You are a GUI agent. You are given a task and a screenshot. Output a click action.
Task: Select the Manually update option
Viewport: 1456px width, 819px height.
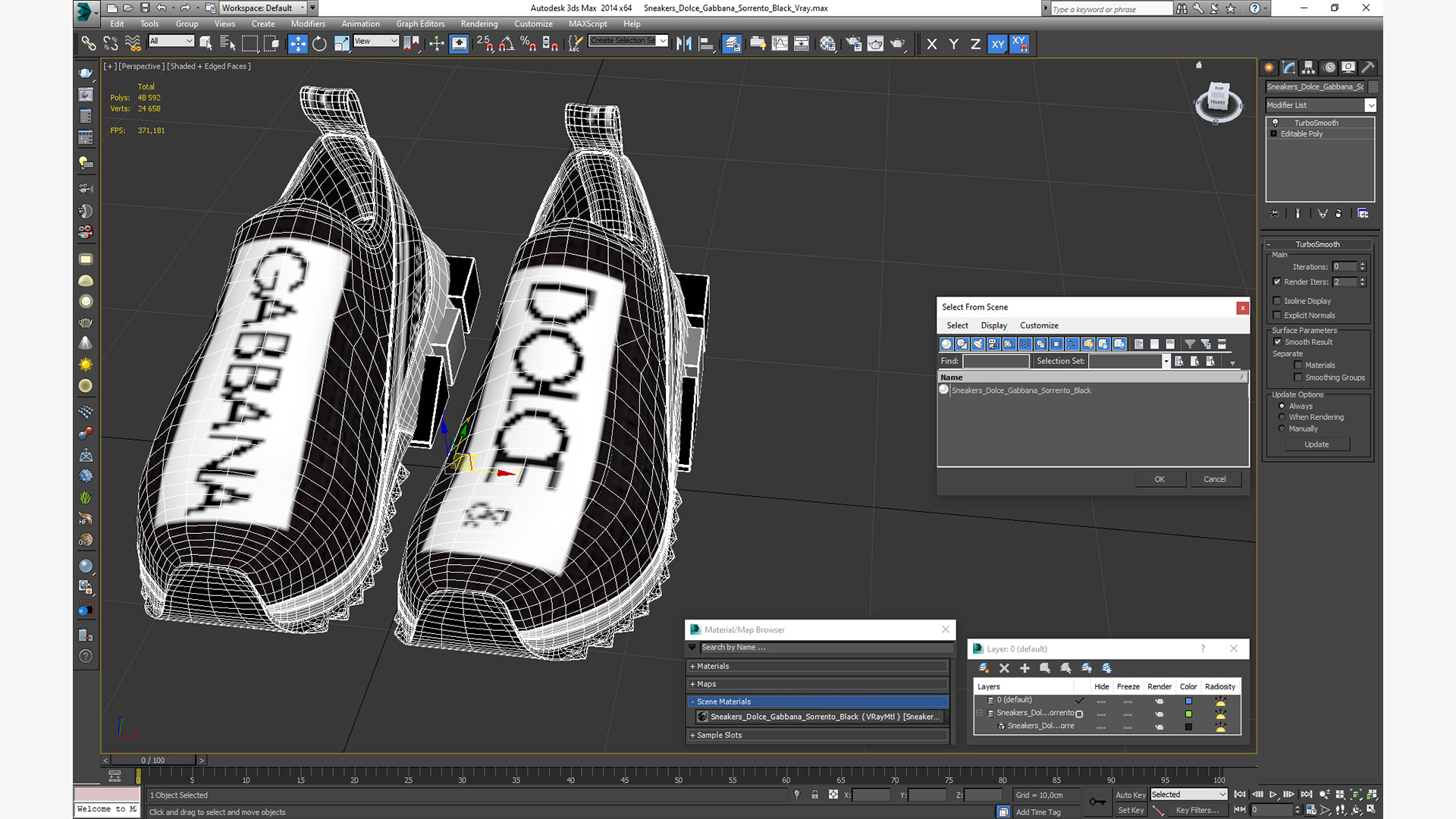click(1282, 428)
